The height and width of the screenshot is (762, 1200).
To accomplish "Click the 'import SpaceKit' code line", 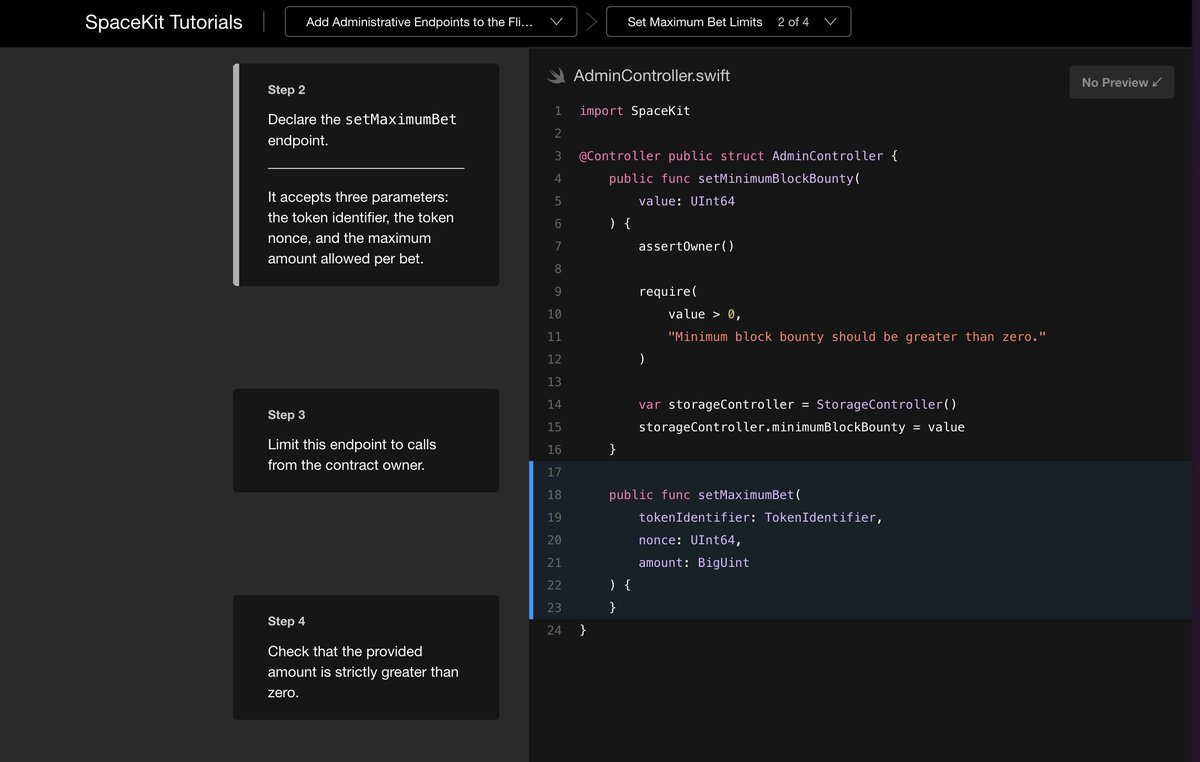I will coord(635,111).
